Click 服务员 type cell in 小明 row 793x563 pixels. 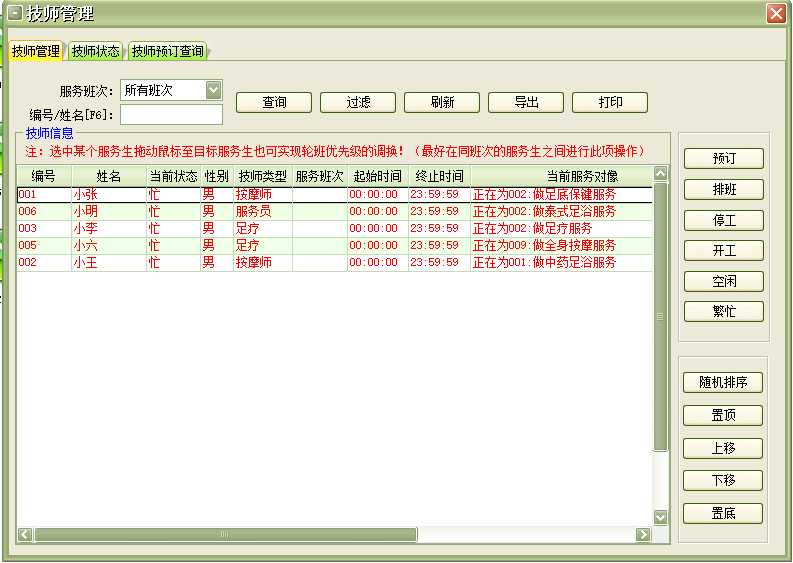click(263, 211)
